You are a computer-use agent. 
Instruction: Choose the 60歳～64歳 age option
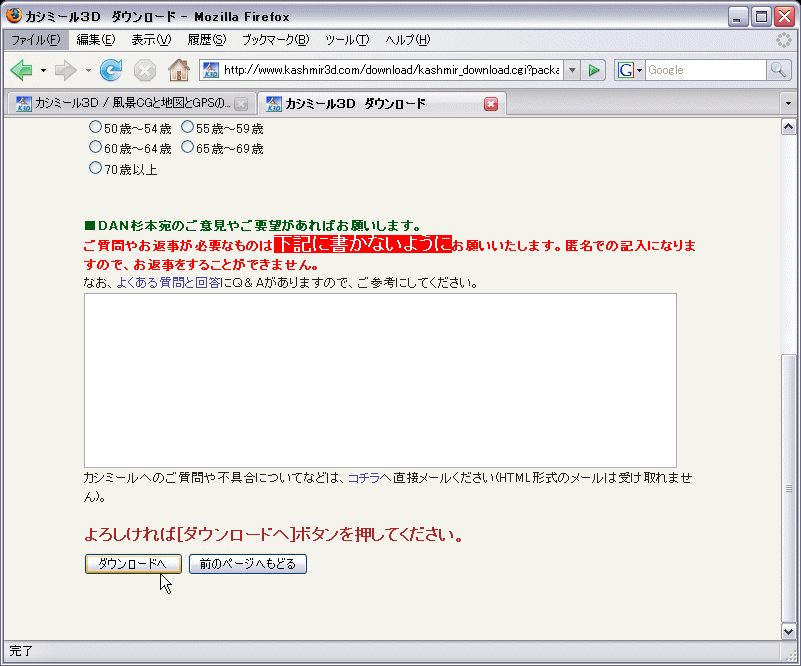pos(95,147)
